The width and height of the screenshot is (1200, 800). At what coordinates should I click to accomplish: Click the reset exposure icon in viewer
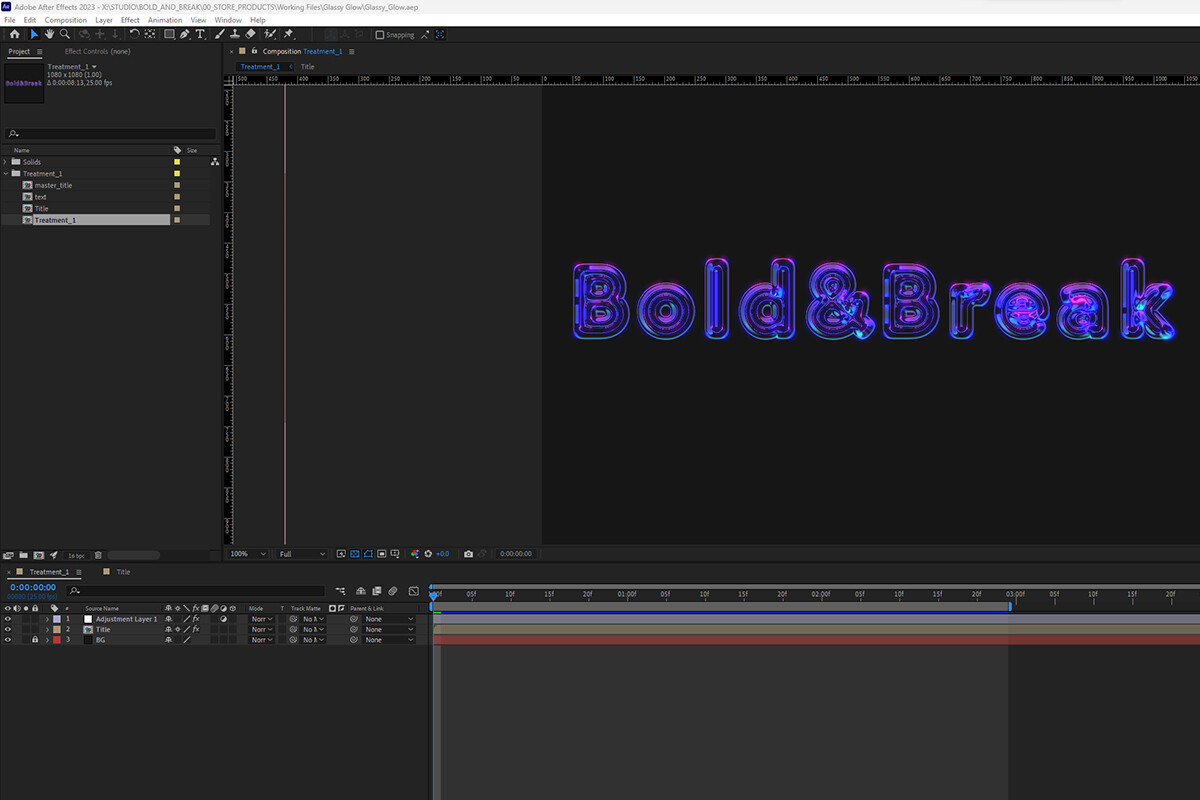pyautogui.click(x=428, y=553)
